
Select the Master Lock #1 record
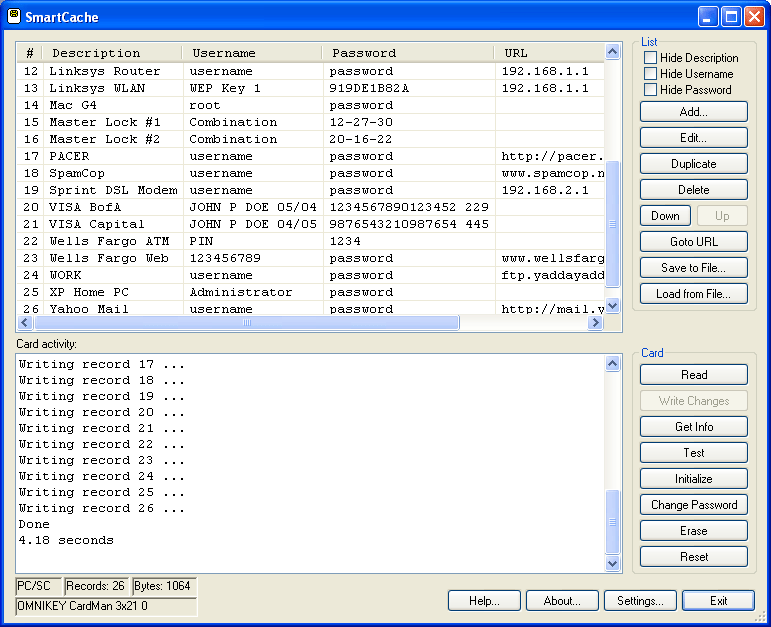[x=311, y=122]
